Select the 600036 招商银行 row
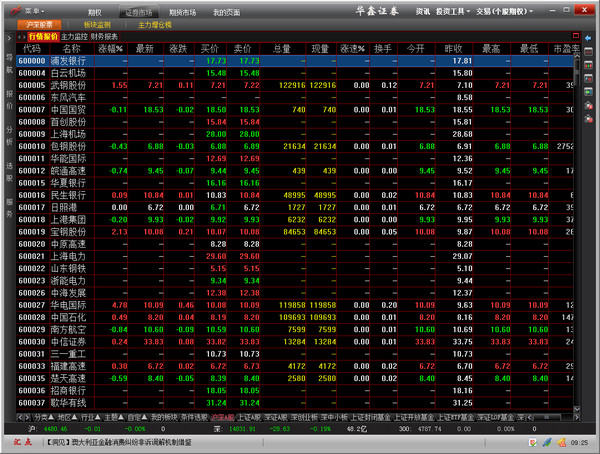Image resolution: width=600 pixels, height=454 pixels. (295, 391)
